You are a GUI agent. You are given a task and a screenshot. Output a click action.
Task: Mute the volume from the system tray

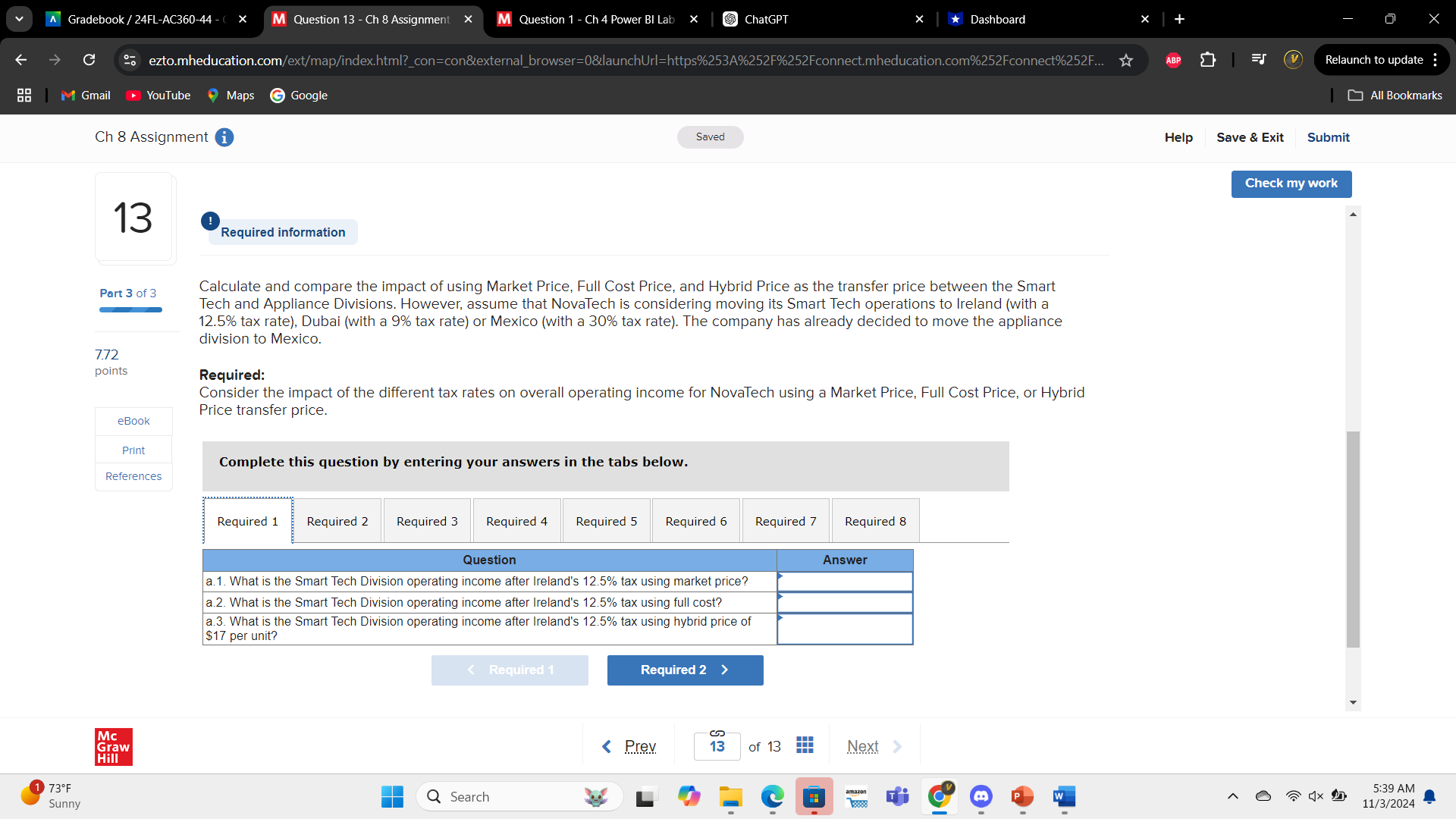(x=1315, y=795)
